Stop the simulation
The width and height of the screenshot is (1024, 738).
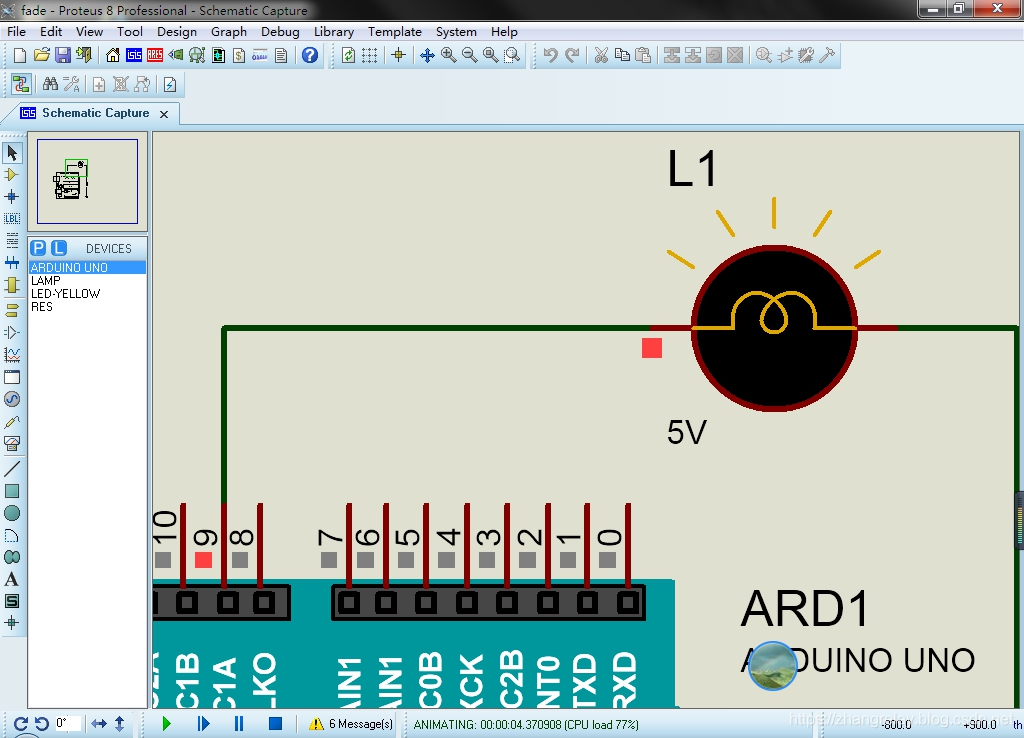pyautogui.click(x=275, y=724)
